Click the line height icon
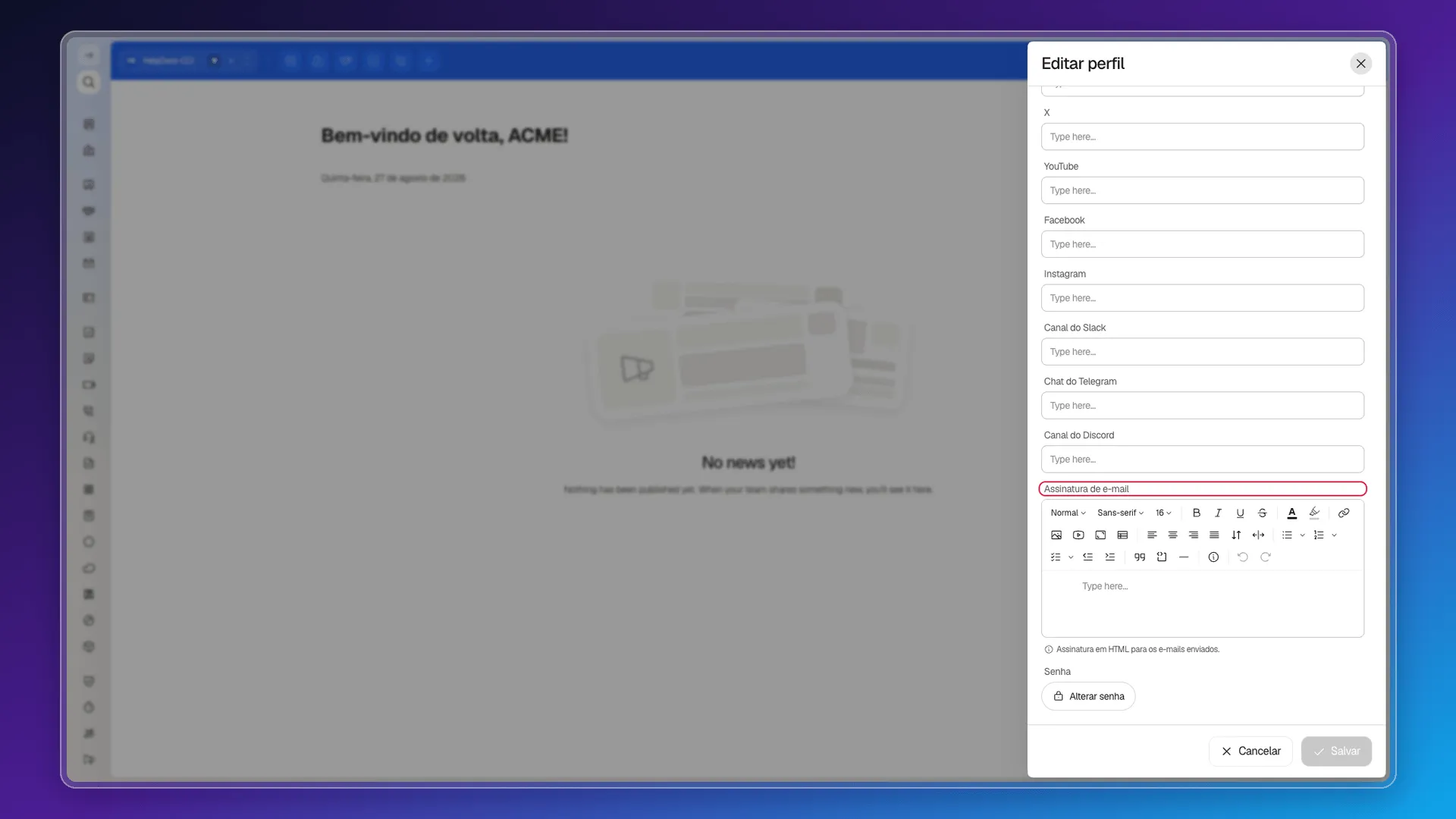The image size is (1456, 819). (x=1236, y=535)
